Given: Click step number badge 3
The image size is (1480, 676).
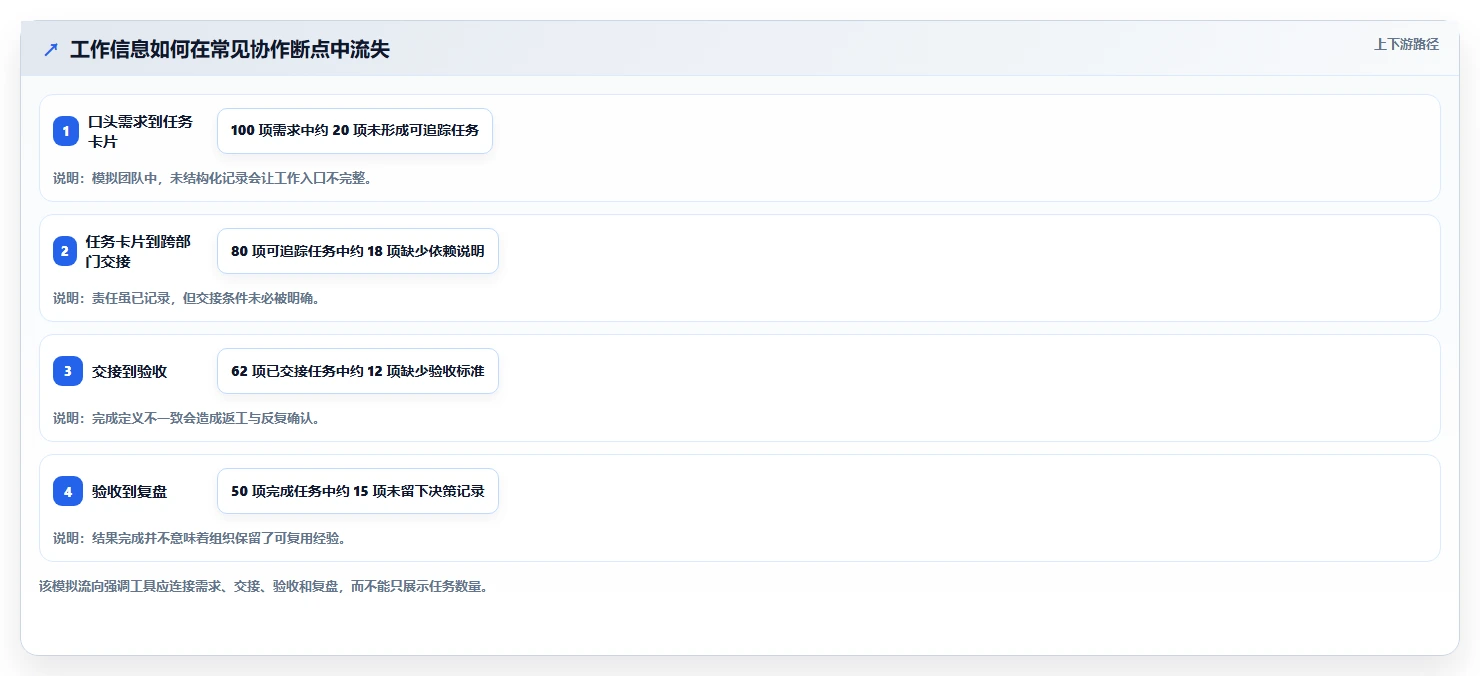Looking at the screenshot, I should pos(66,371).
